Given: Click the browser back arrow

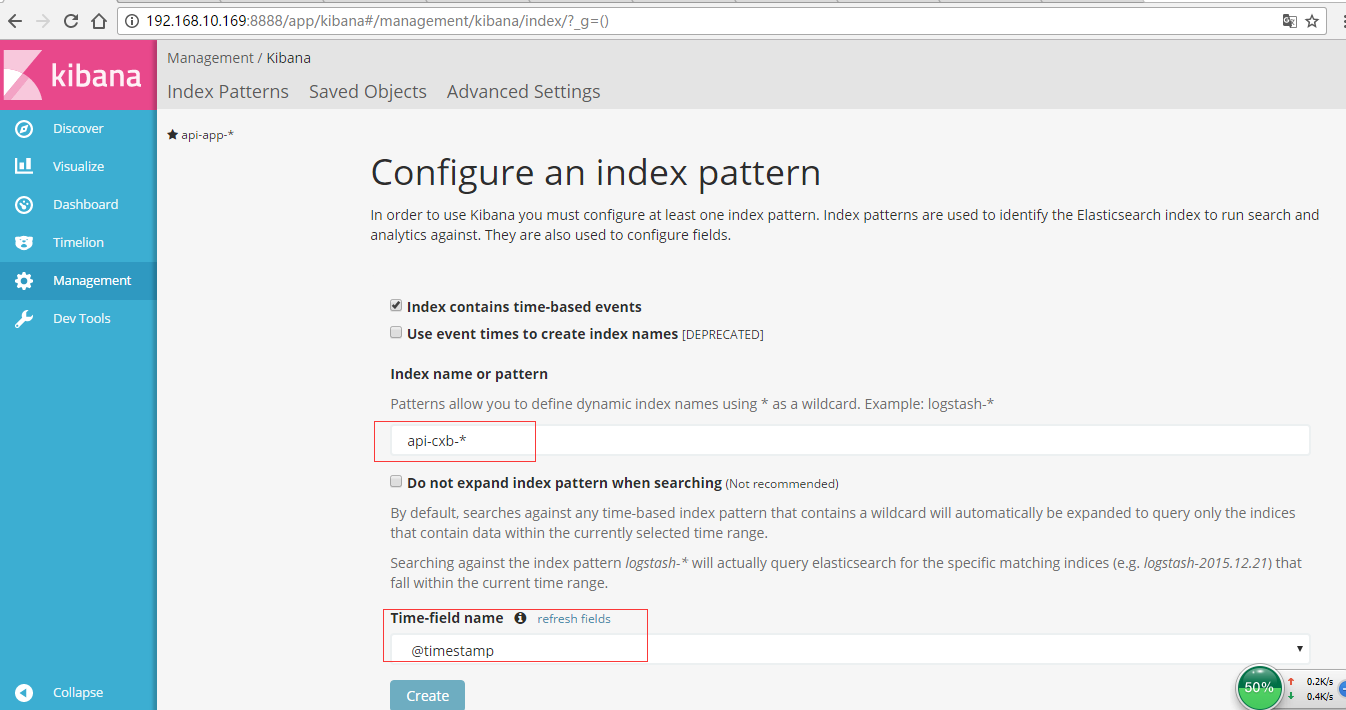Looking at the screenshot, I should tap(15, 21).
